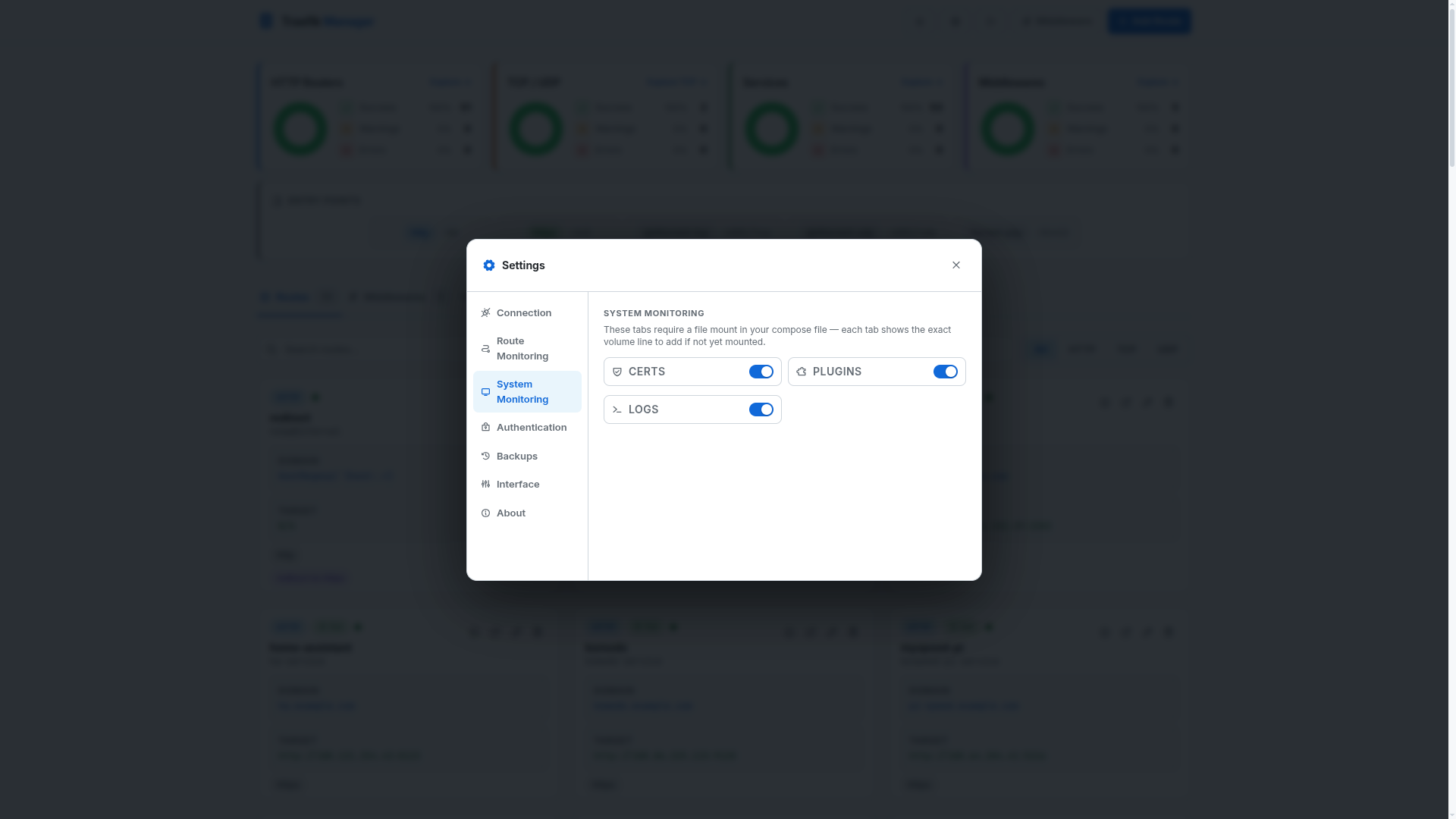Click the Route Monitoring route icon
This screenshot has height=819, width=1456.
click(x=485, y=348)
